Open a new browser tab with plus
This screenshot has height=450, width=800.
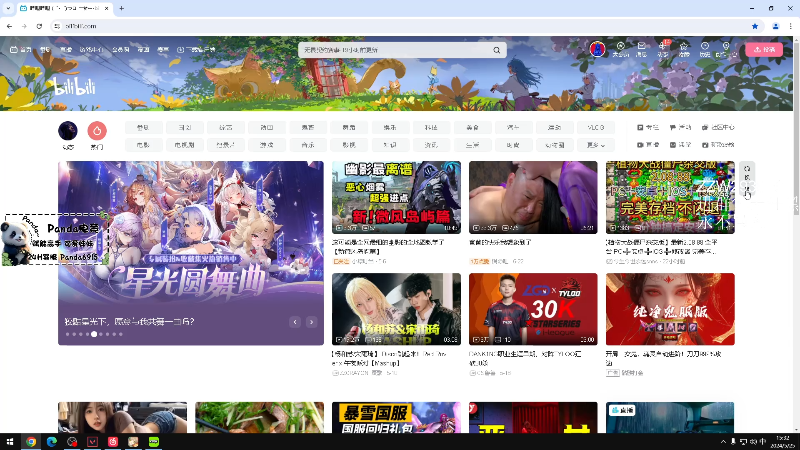click(x=121, y=8)
